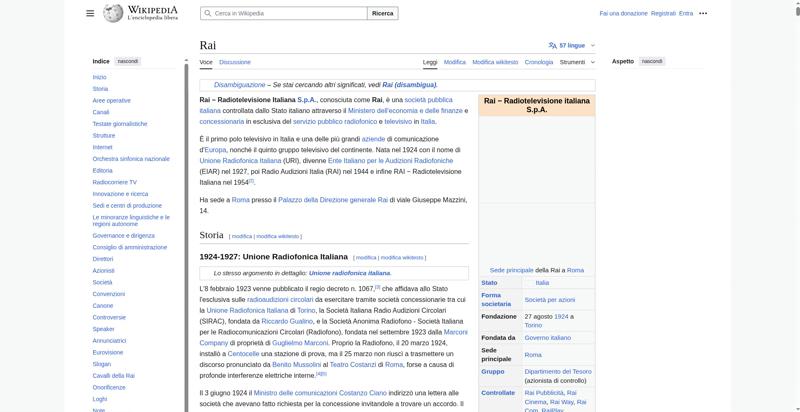Jump to Canone in the index
This screenshot has width=800, height=412.
[x=103, y=306]
